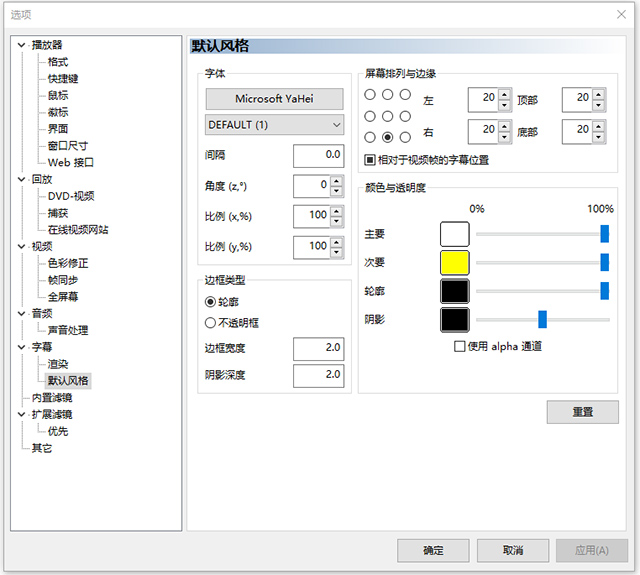Collapse the 视频 tree node

pyautogui.click(x=22, y=246)
